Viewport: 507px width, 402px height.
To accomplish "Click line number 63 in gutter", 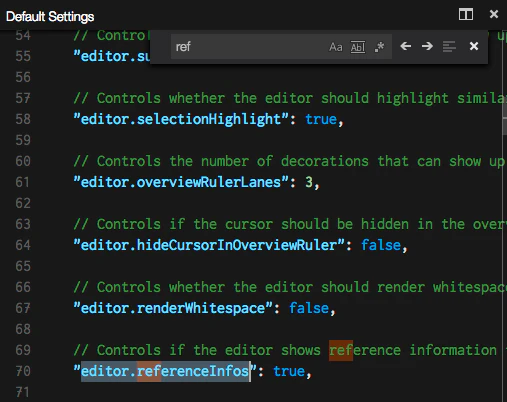I will coord(23,224).
